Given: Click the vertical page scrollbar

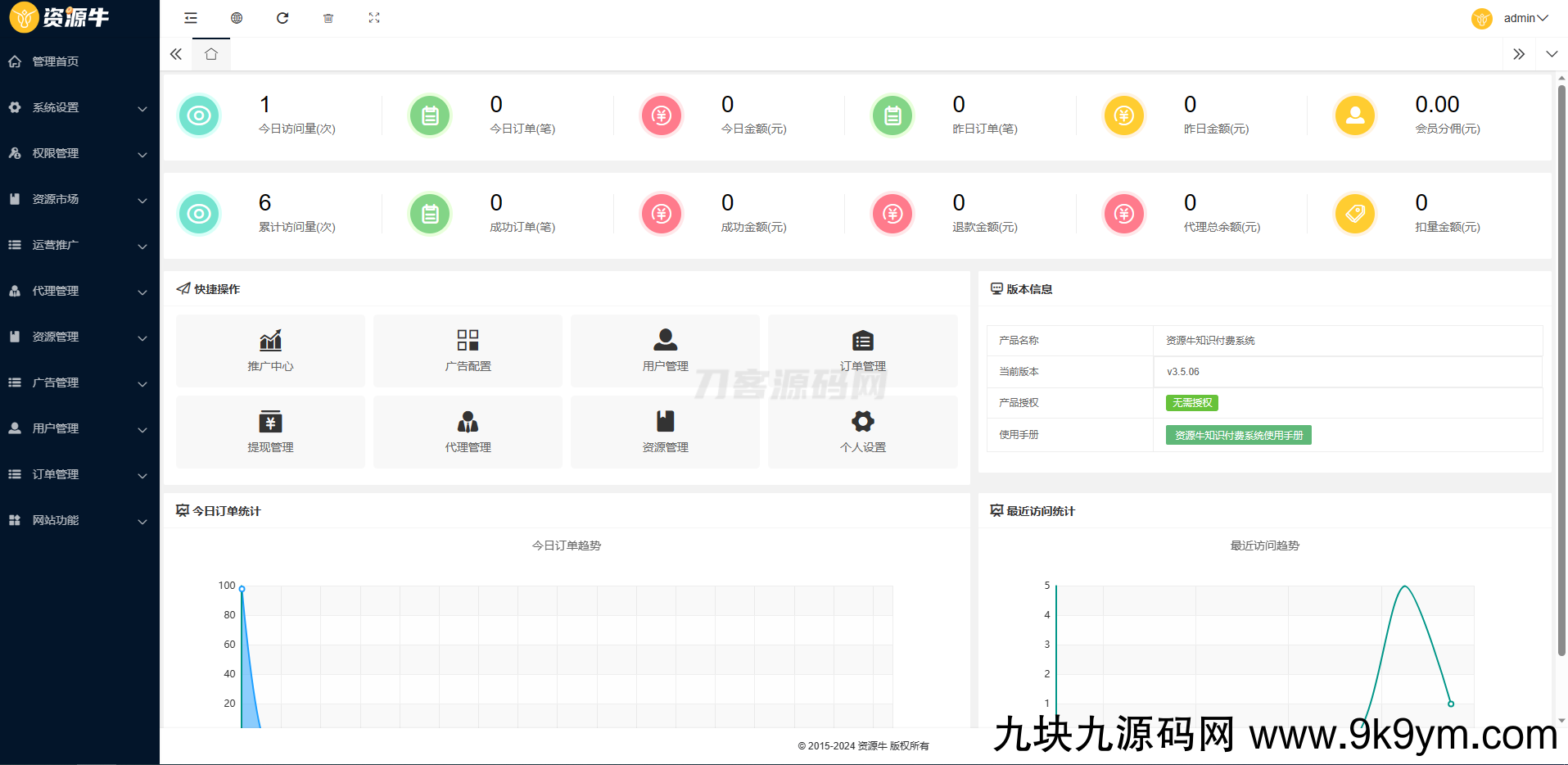Looking at the screenshot, I should click(1561, 369).
